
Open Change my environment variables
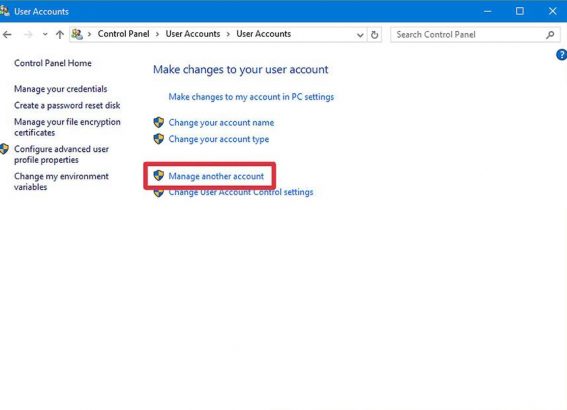point(61,181)
